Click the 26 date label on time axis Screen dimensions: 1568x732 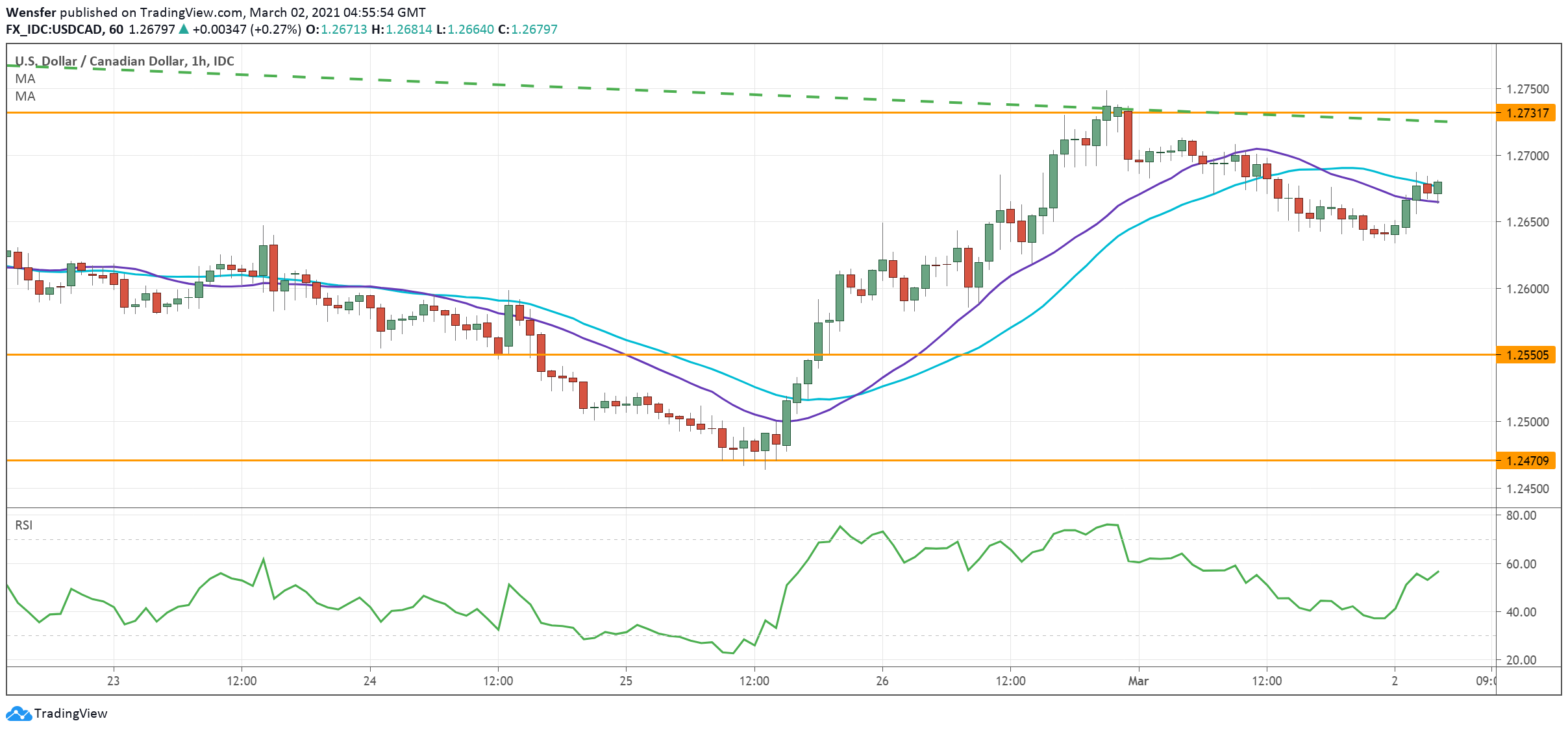click(882, 681)
